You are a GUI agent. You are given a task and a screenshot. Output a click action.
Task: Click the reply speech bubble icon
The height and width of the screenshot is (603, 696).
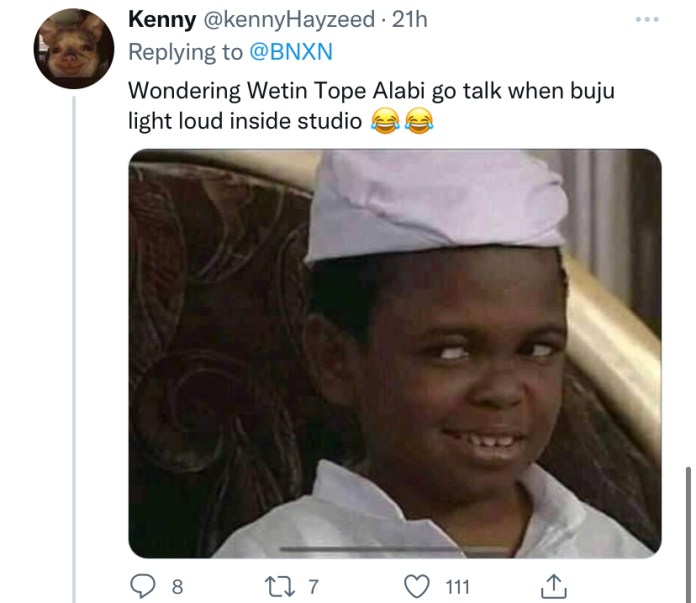pyautogui.click(x=141, y=586)
